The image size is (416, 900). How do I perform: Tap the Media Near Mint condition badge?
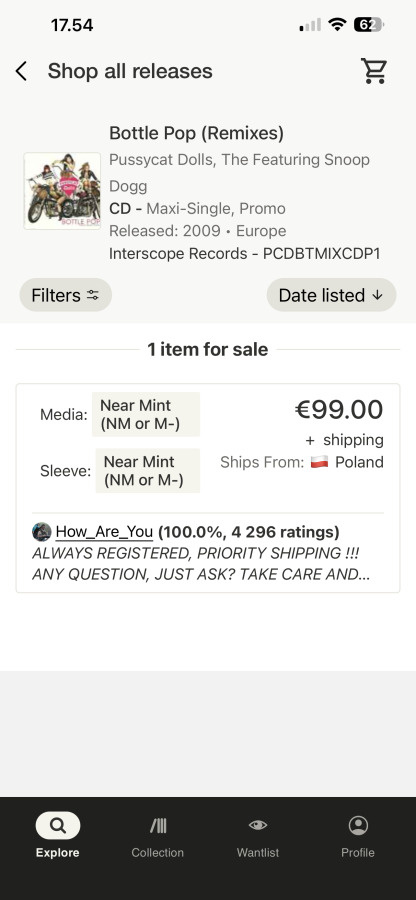pyautogui.click(x=146, y=414)
